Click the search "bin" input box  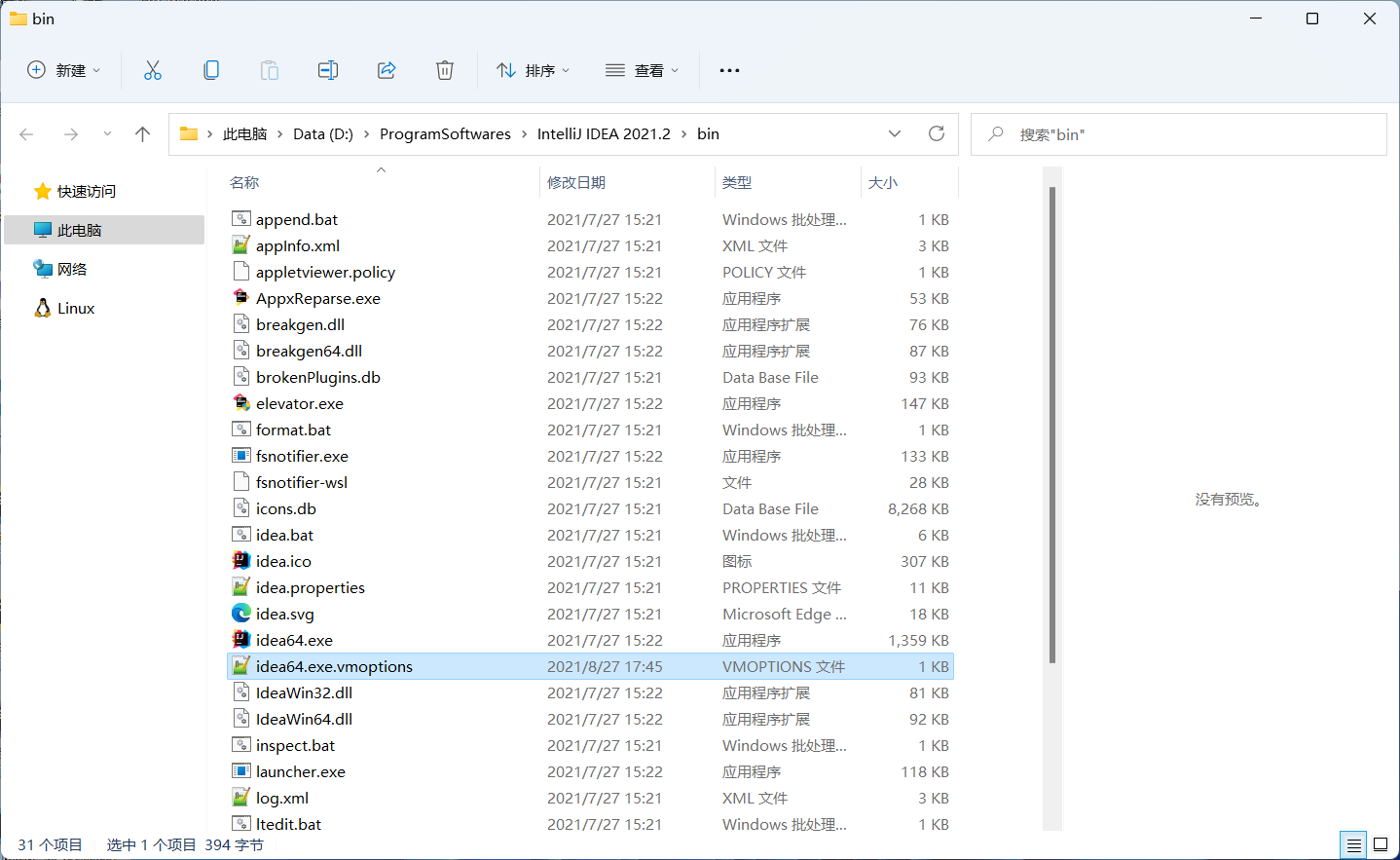pyautogui.click(x=1179, y=134)
